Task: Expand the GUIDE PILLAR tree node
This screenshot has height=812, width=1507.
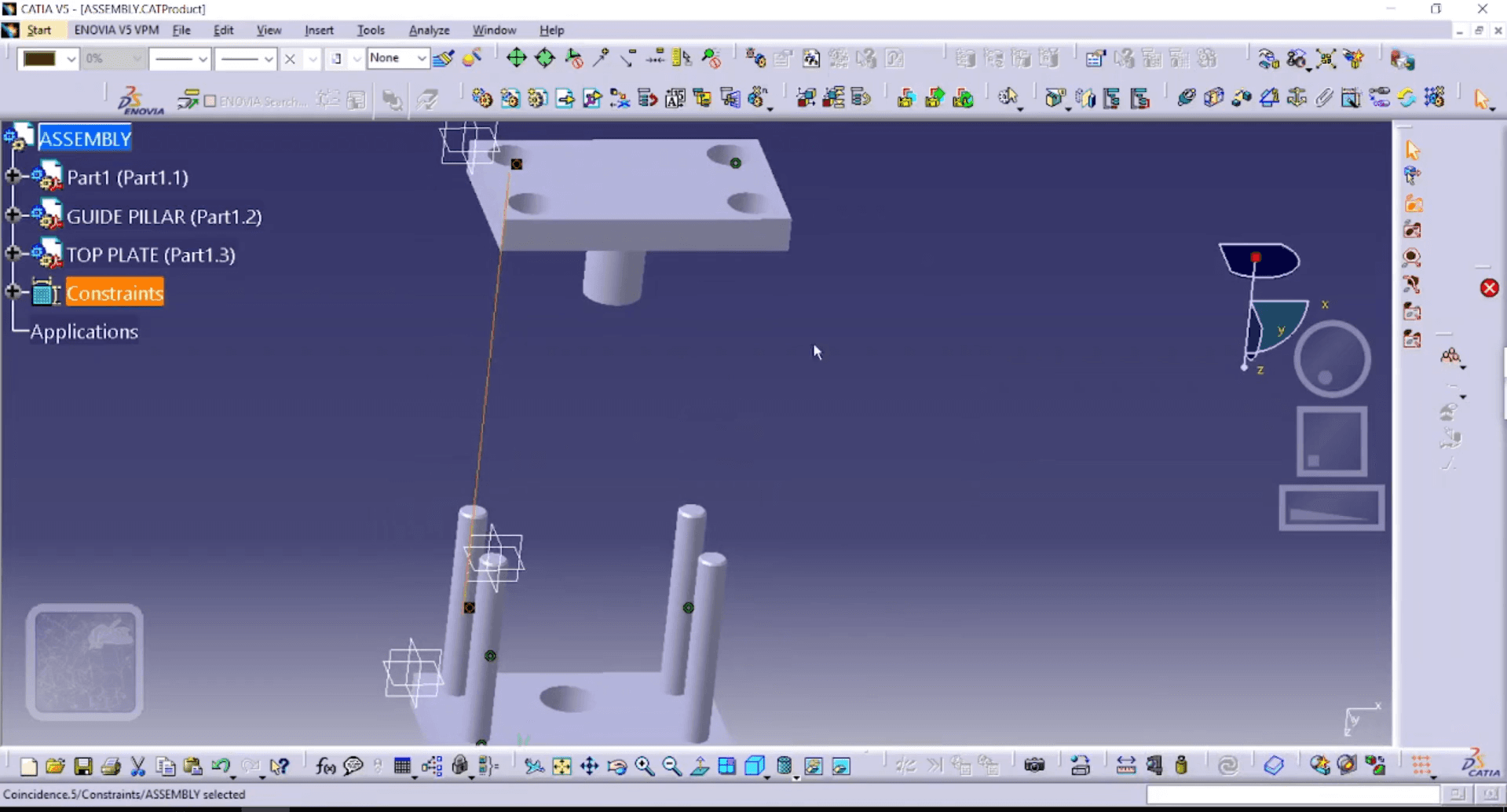Action: [12, 214]
